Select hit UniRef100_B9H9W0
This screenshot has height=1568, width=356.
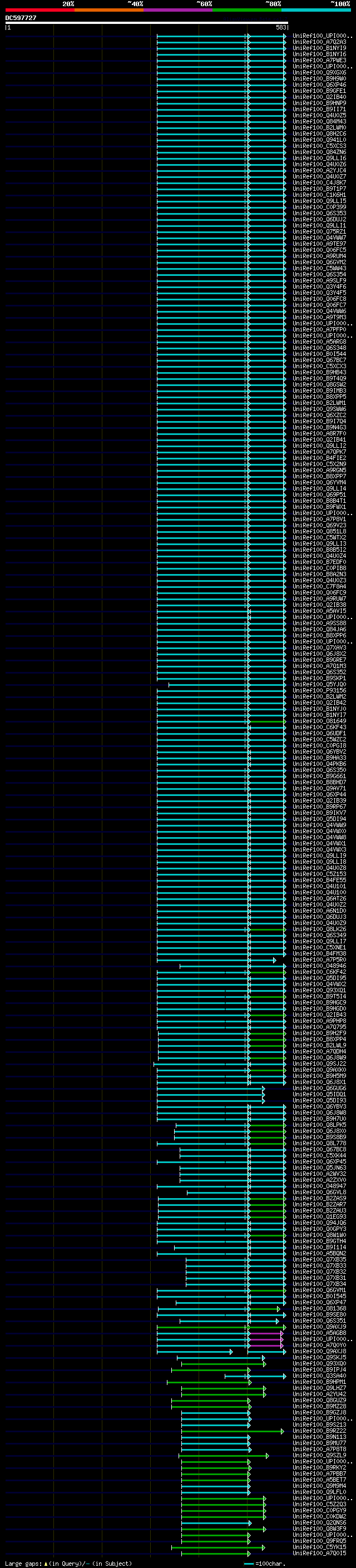coord(319,78)
